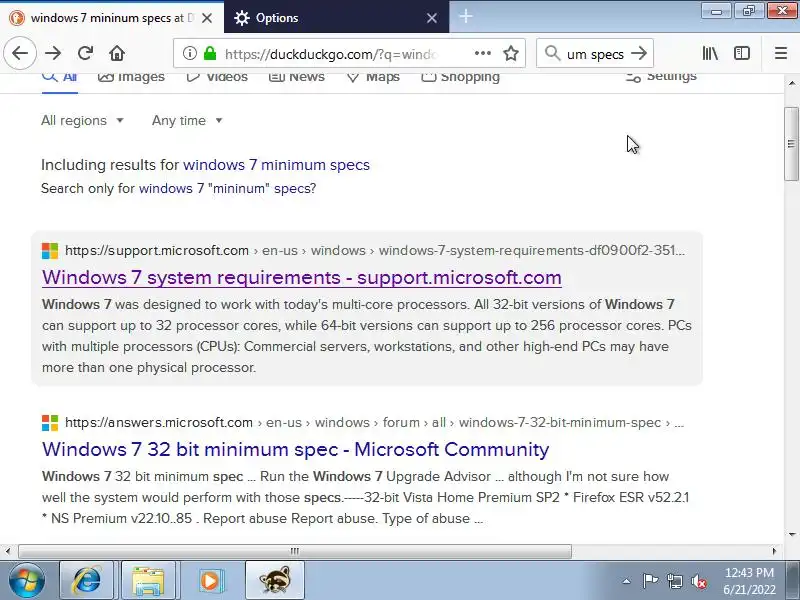Click the horizontal scrollbar thumb
Image resolution: width=800 pixels, height=600 pixels.
click(x=295, y=551)
